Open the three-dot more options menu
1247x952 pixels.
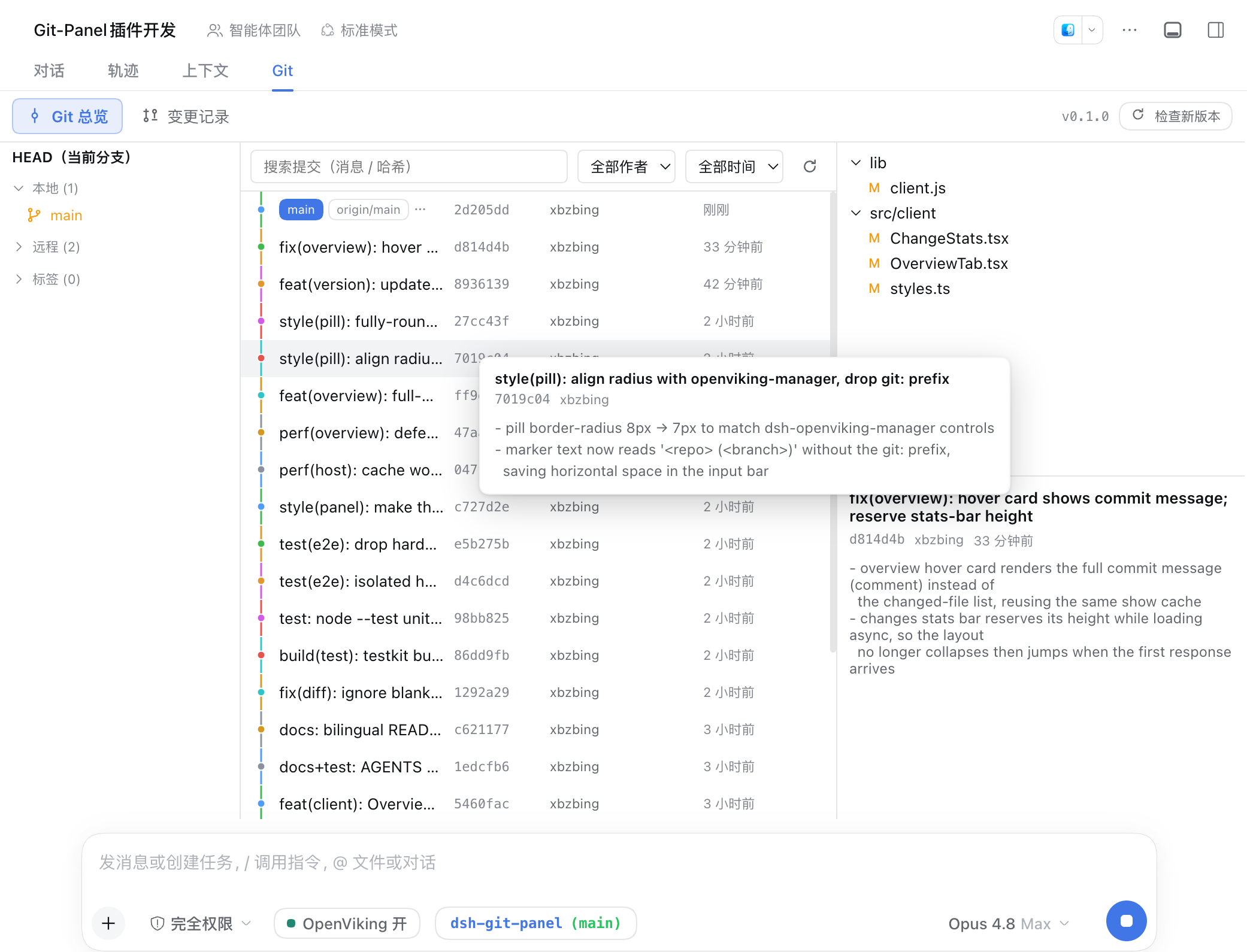[1130, 30]
